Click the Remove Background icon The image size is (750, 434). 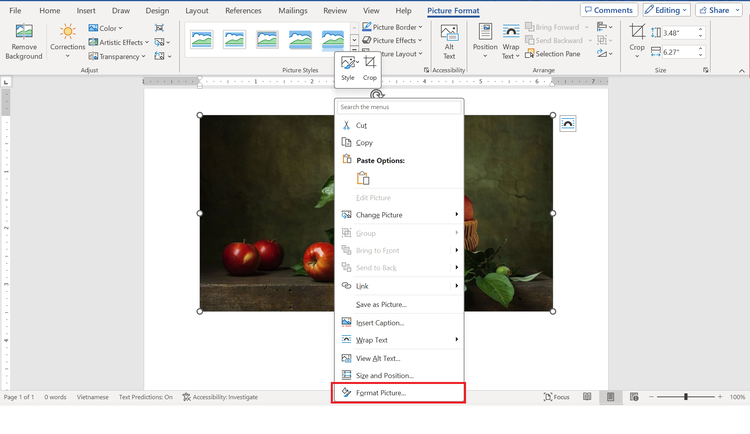click(x=24, y=32)
